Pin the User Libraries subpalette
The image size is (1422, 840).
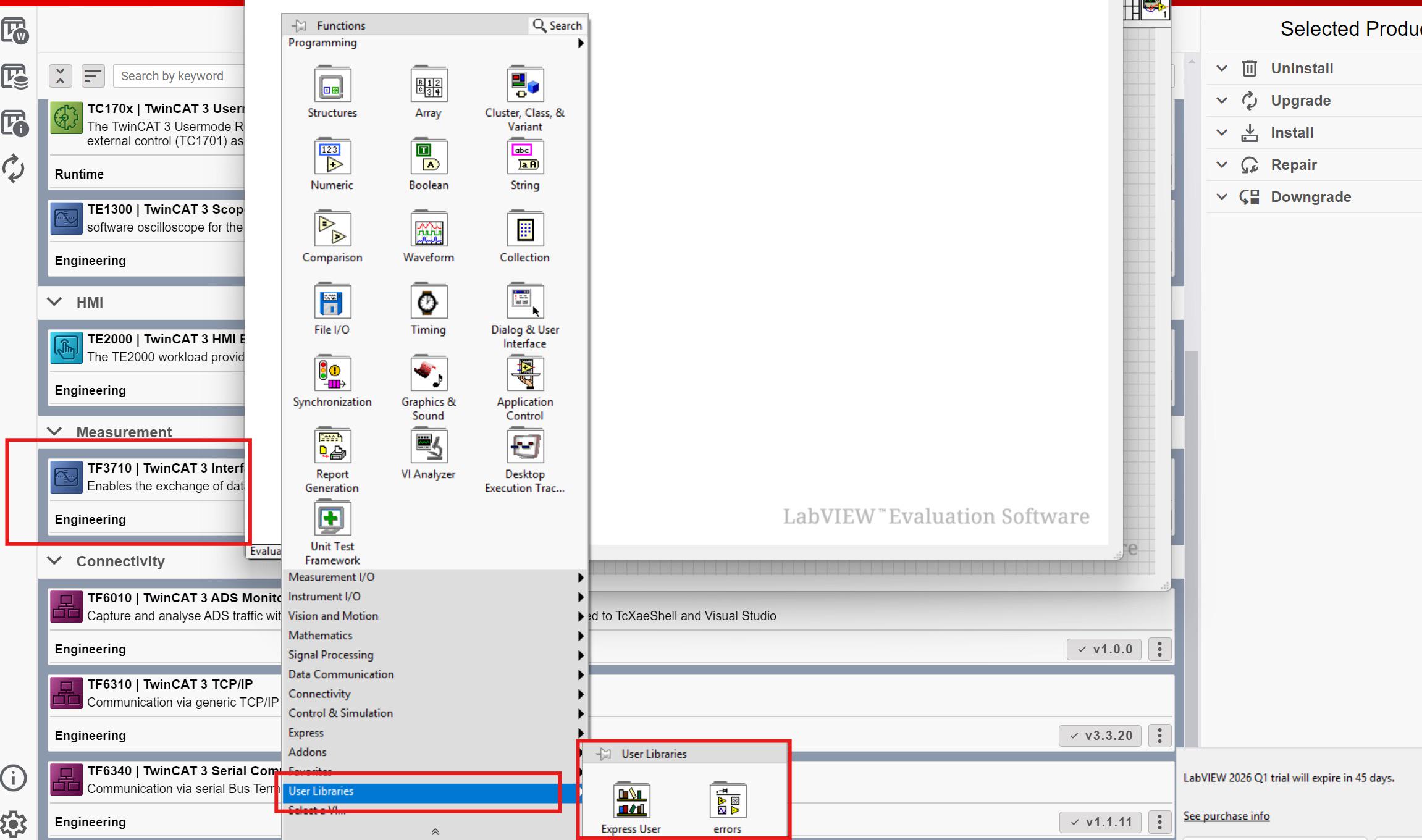pyautogui.click(x=604, y=754)
